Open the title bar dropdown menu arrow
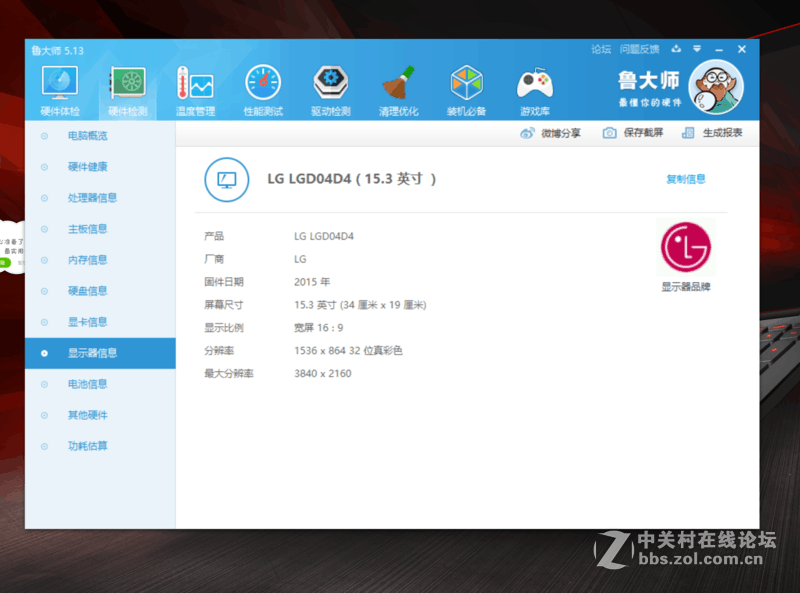 click(x=697, y=49)
